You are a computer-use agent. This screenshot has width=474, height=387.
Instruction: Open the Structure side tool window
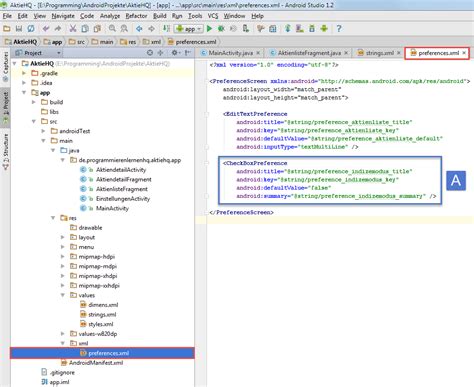pyautogui.click(x=6, y=152)
